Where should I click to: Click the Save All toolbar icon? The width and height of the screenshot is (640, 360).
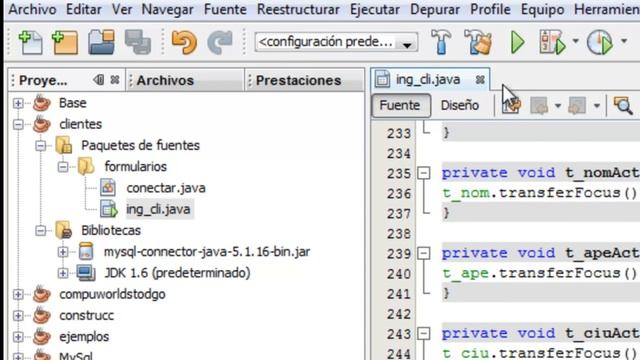tap(138, 42)
